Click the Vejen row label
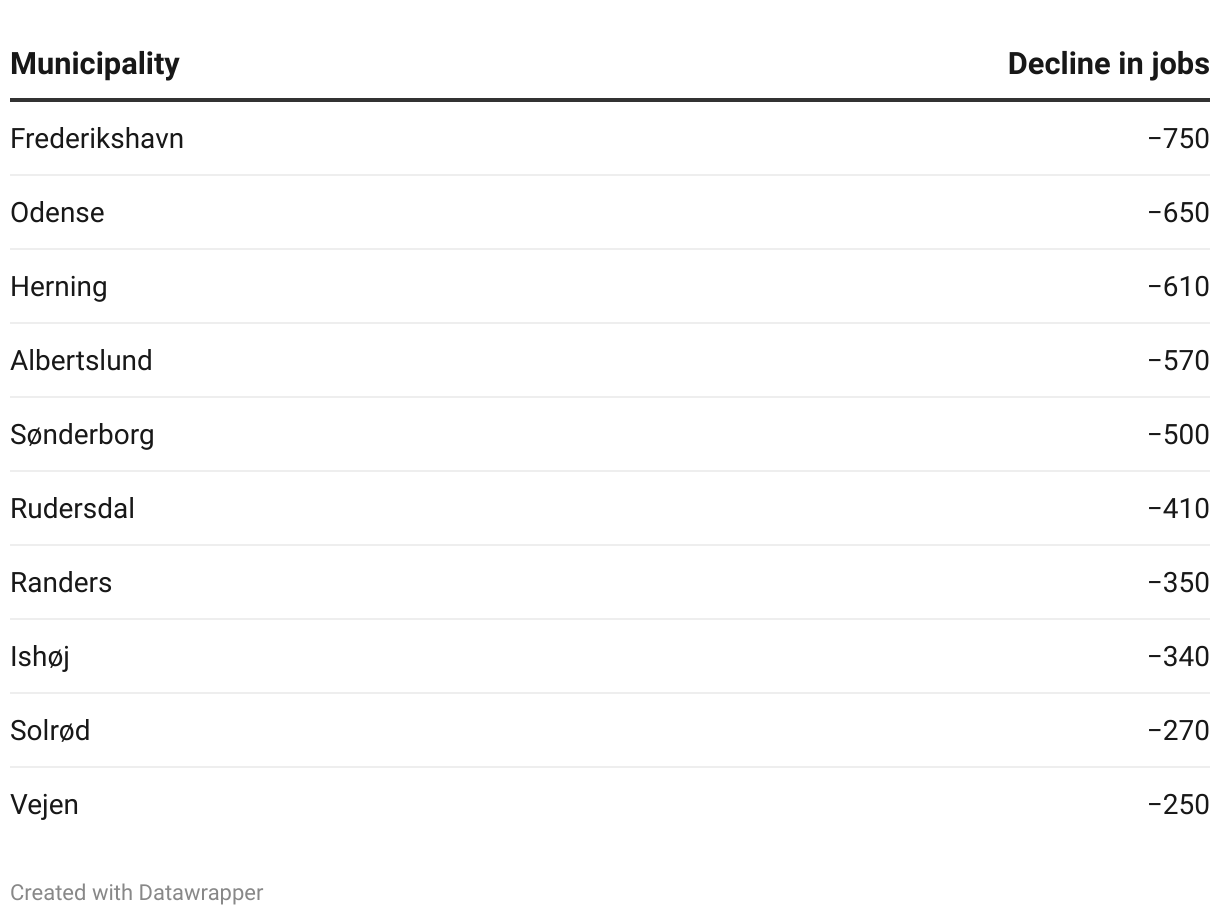Viewport: 1220px width, 916px height. (x=44, y=804)
